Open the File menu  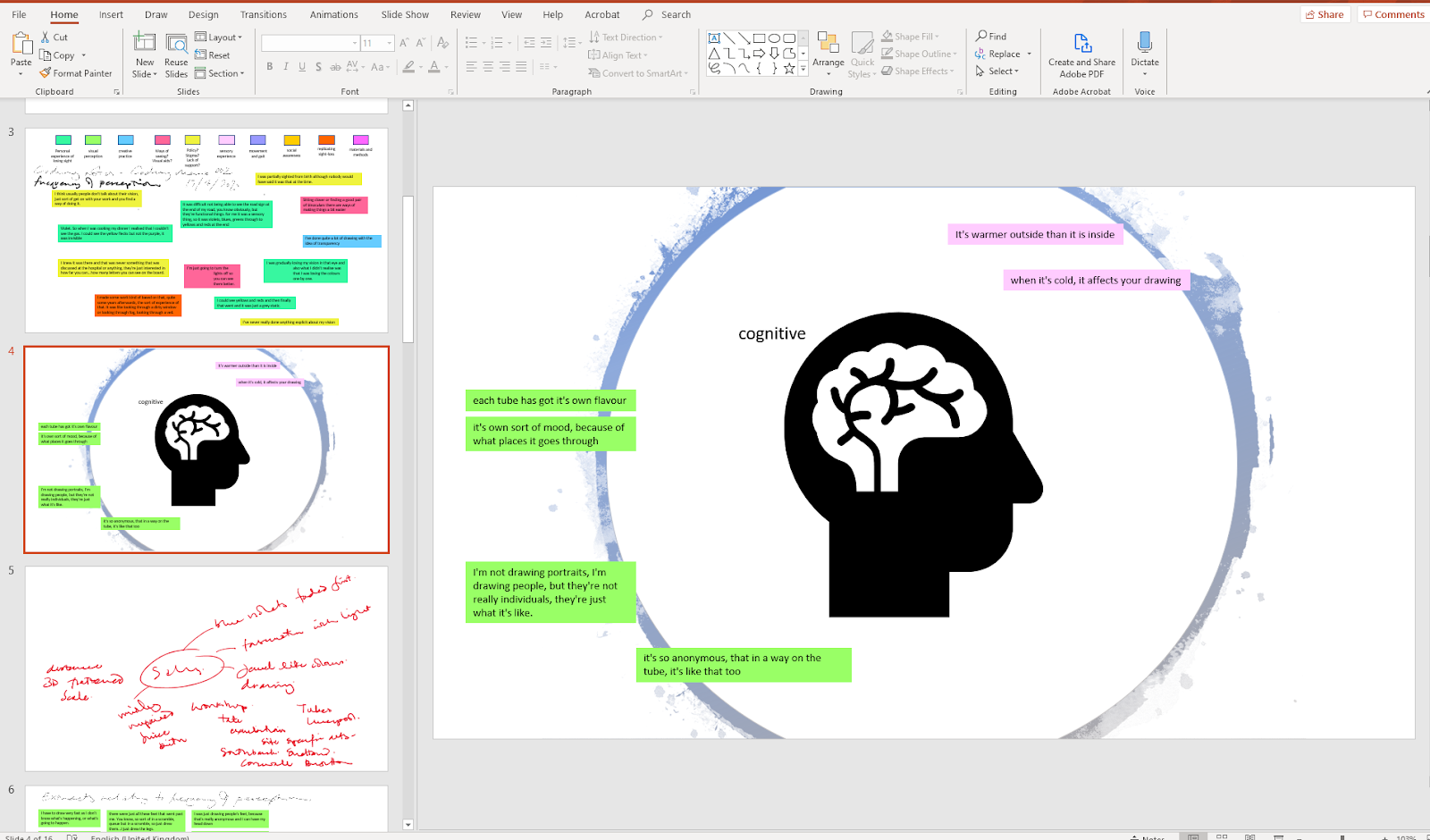pyautogui.click(x=19, y=14)
